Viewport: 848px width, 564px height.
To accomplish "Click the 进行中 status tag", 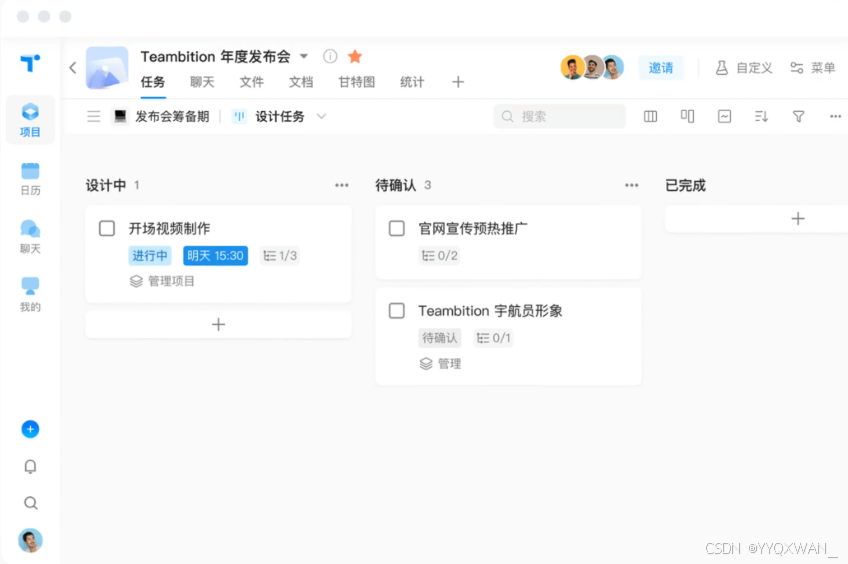I will point(150,255).
